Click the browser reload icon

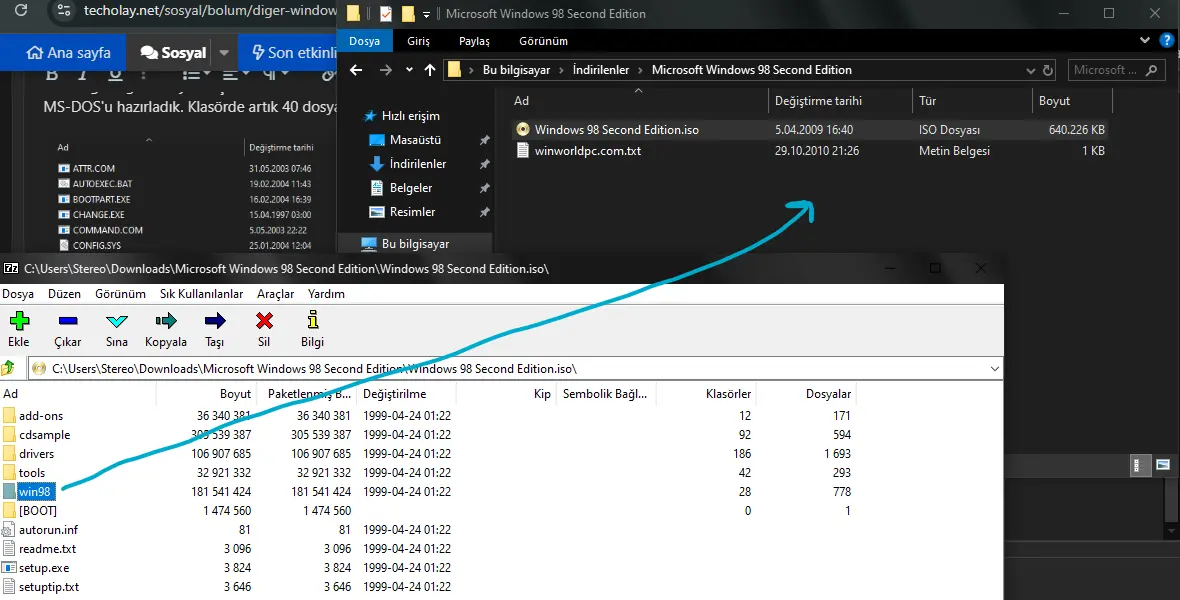pyautogui.click(x=21, y=11)
